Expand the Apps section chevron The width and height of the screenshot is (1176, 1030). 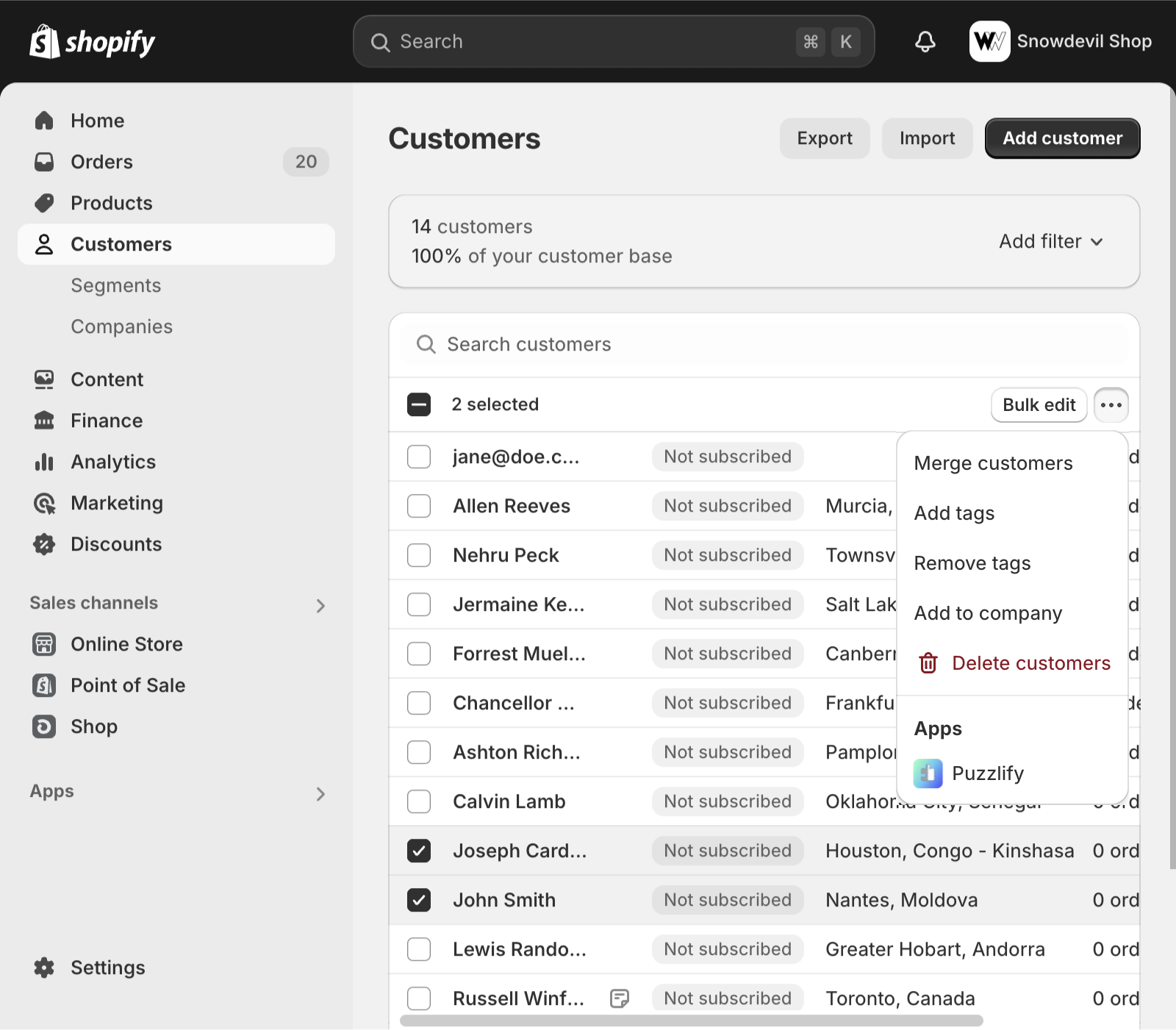click(320, 794)
